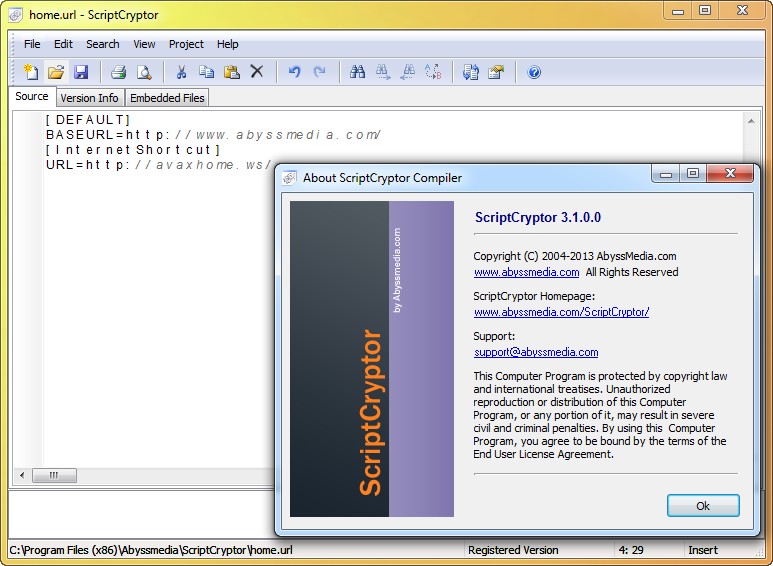
Task: Click the Find Previous binoculars icon
Action: coord(408,72)
